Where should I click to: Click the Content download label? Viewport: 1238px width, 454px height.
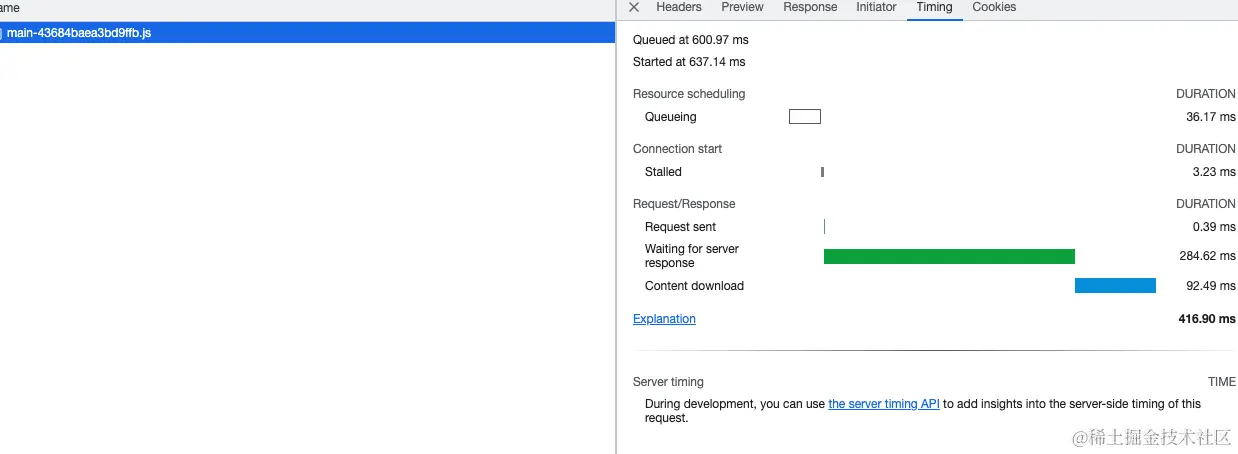pos(694,286)
